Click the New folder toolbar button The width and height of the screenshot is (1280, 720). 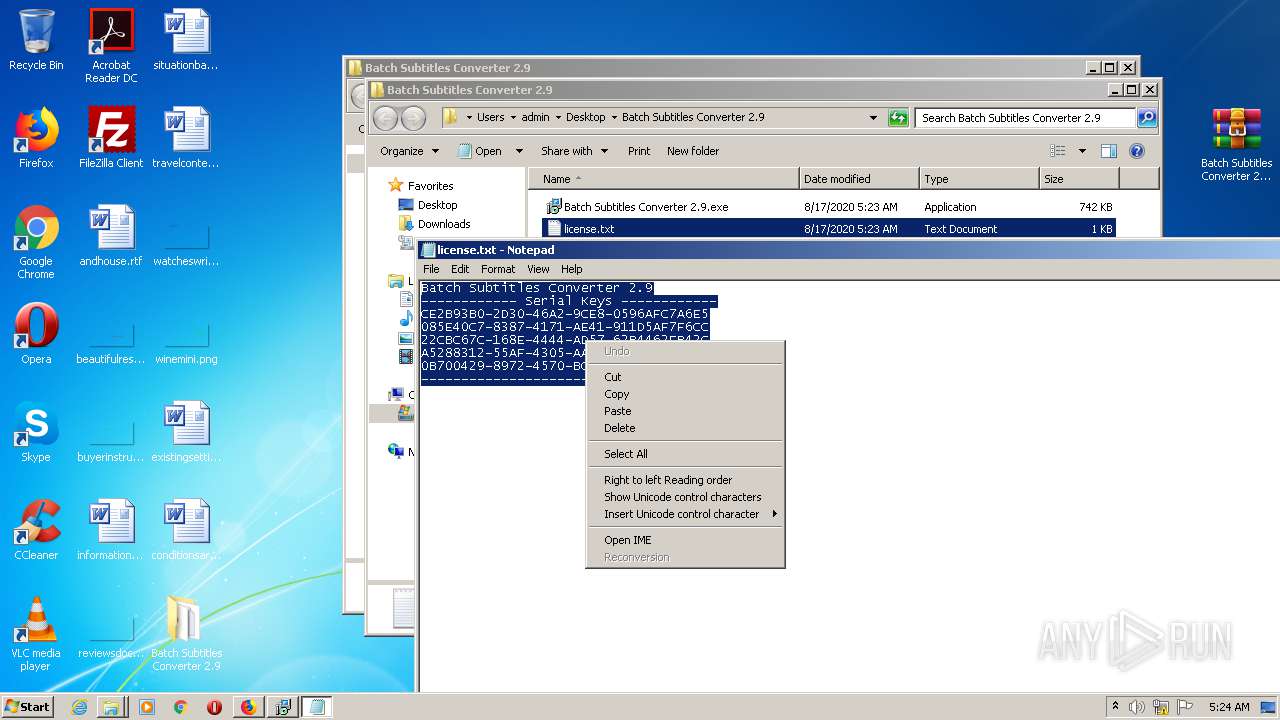693,151
